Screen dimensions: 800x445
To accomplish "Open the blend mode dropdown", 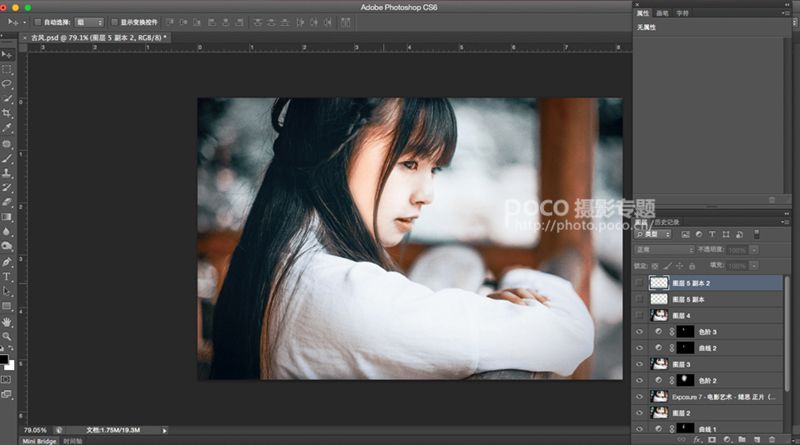I will [x=665, y=250].
